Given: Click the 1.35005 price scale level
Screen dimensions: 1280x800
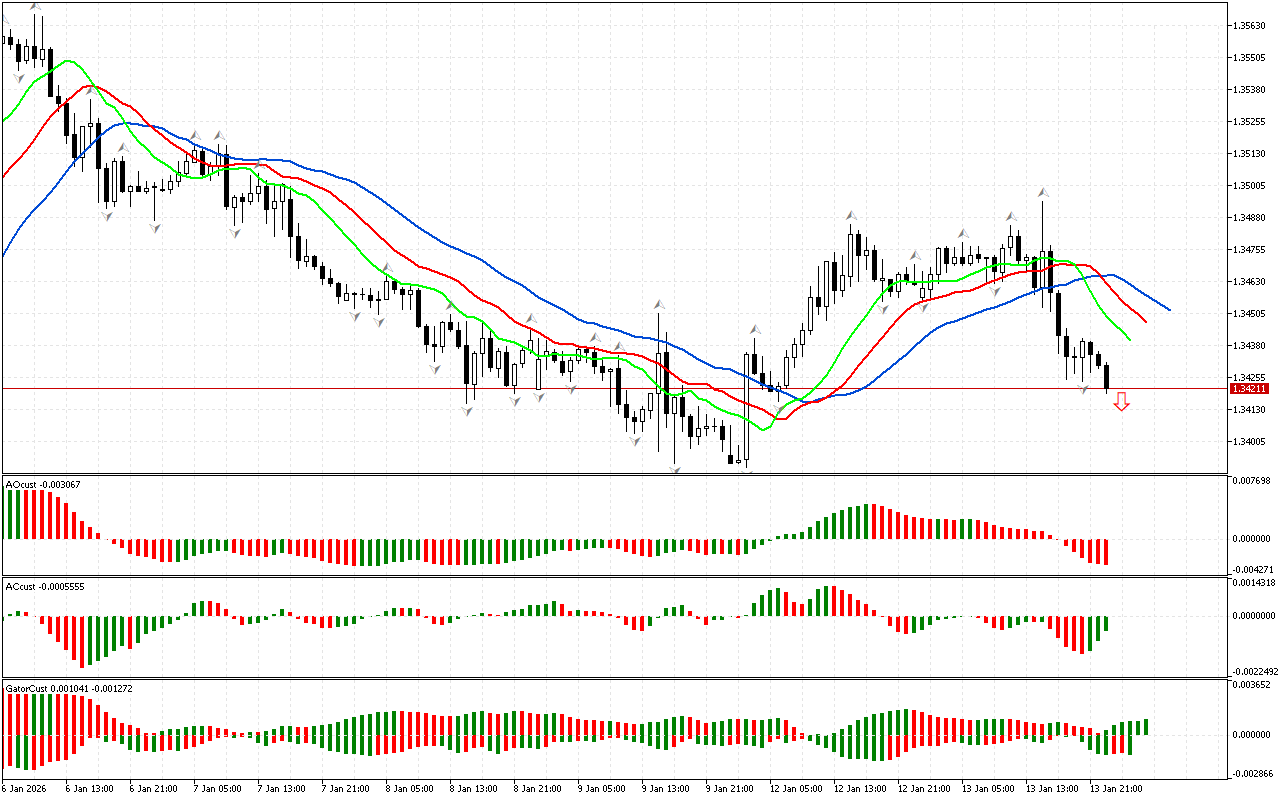Looking at the screenshot, I should click(x=1250, y=186).
